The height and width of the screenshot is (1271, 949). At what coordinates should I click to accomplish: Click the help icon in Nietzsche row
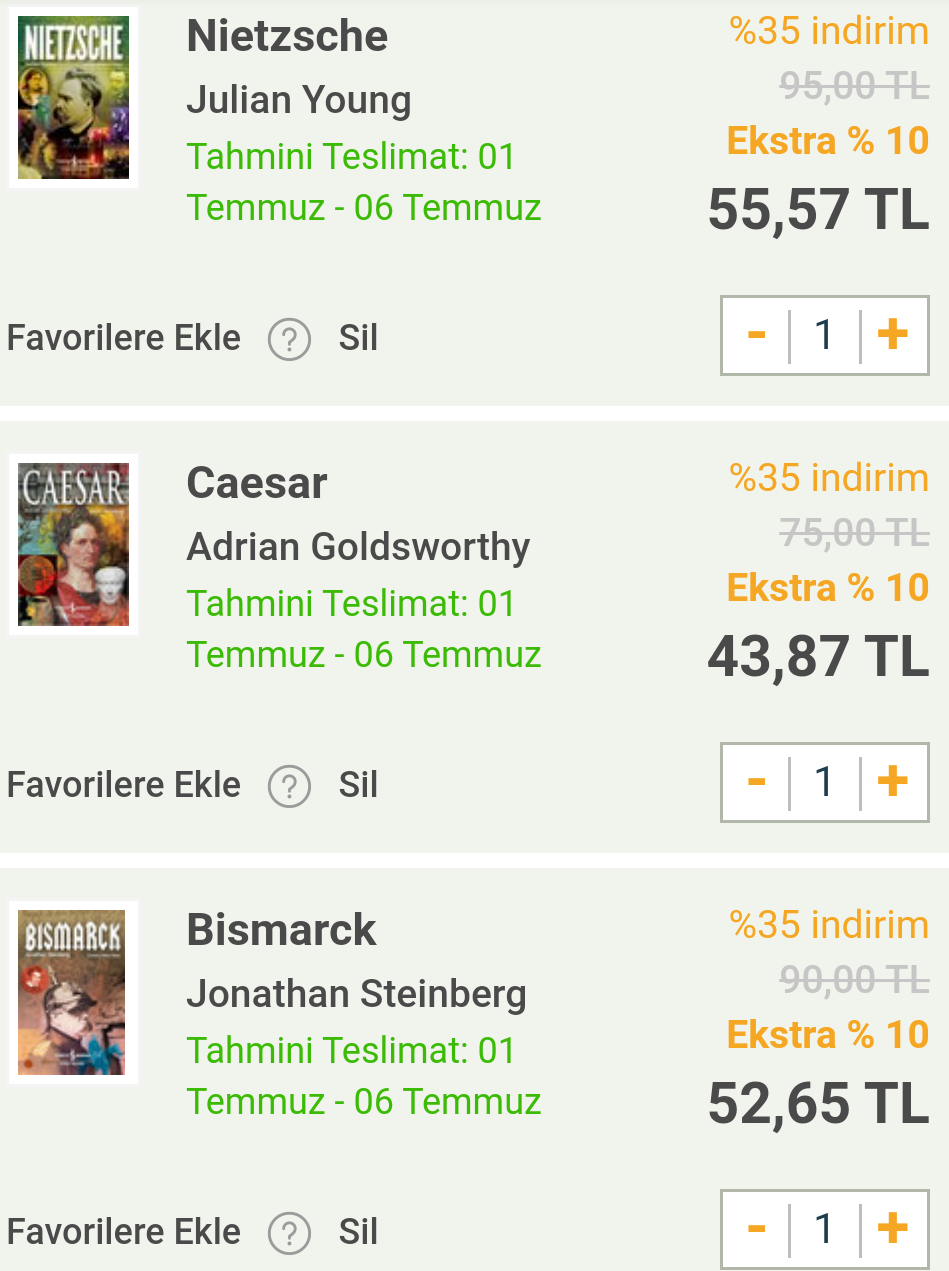click(289, 339)
